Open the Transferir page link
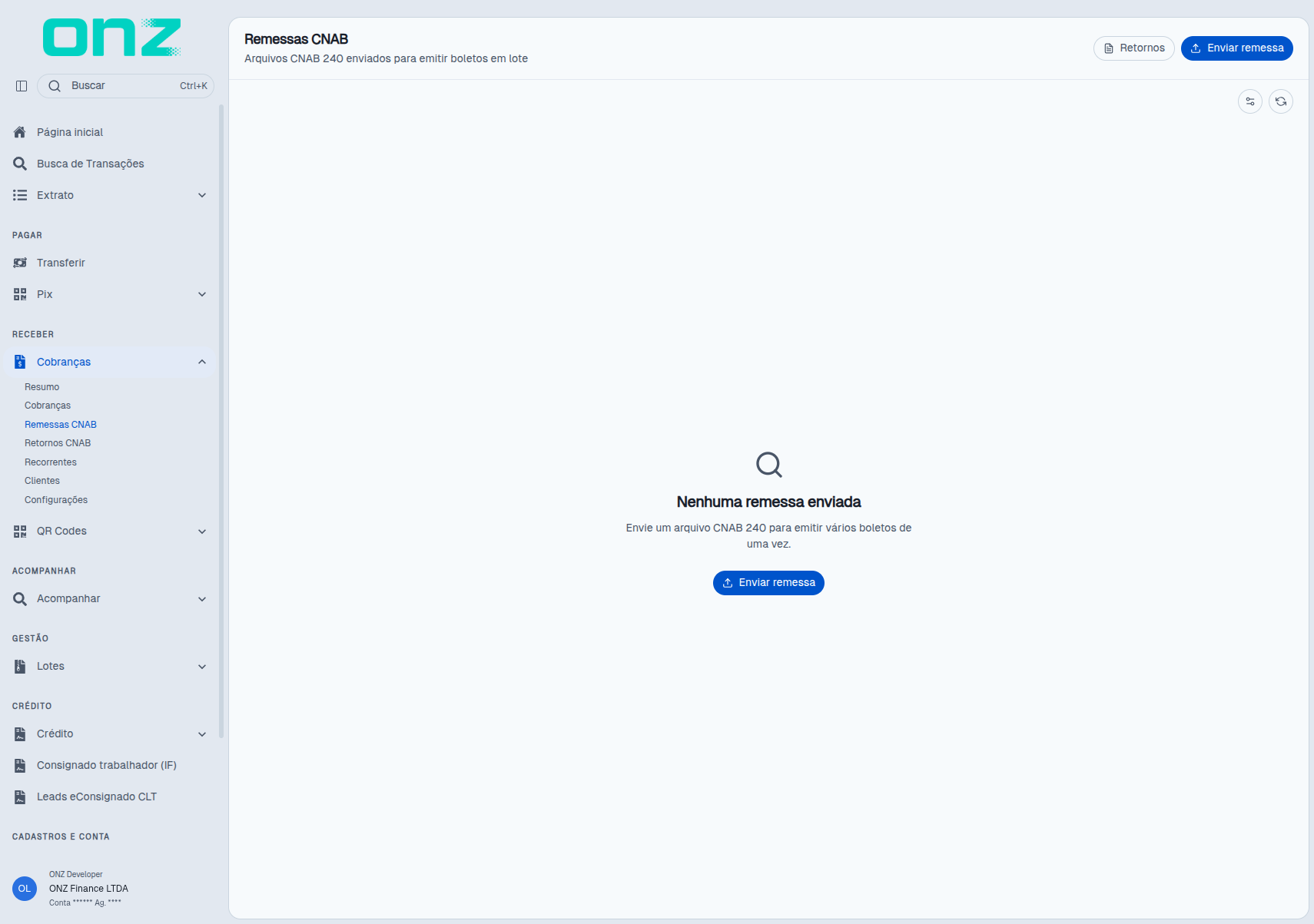This screenshot has height=924, width=1314. tap(110, 263)
